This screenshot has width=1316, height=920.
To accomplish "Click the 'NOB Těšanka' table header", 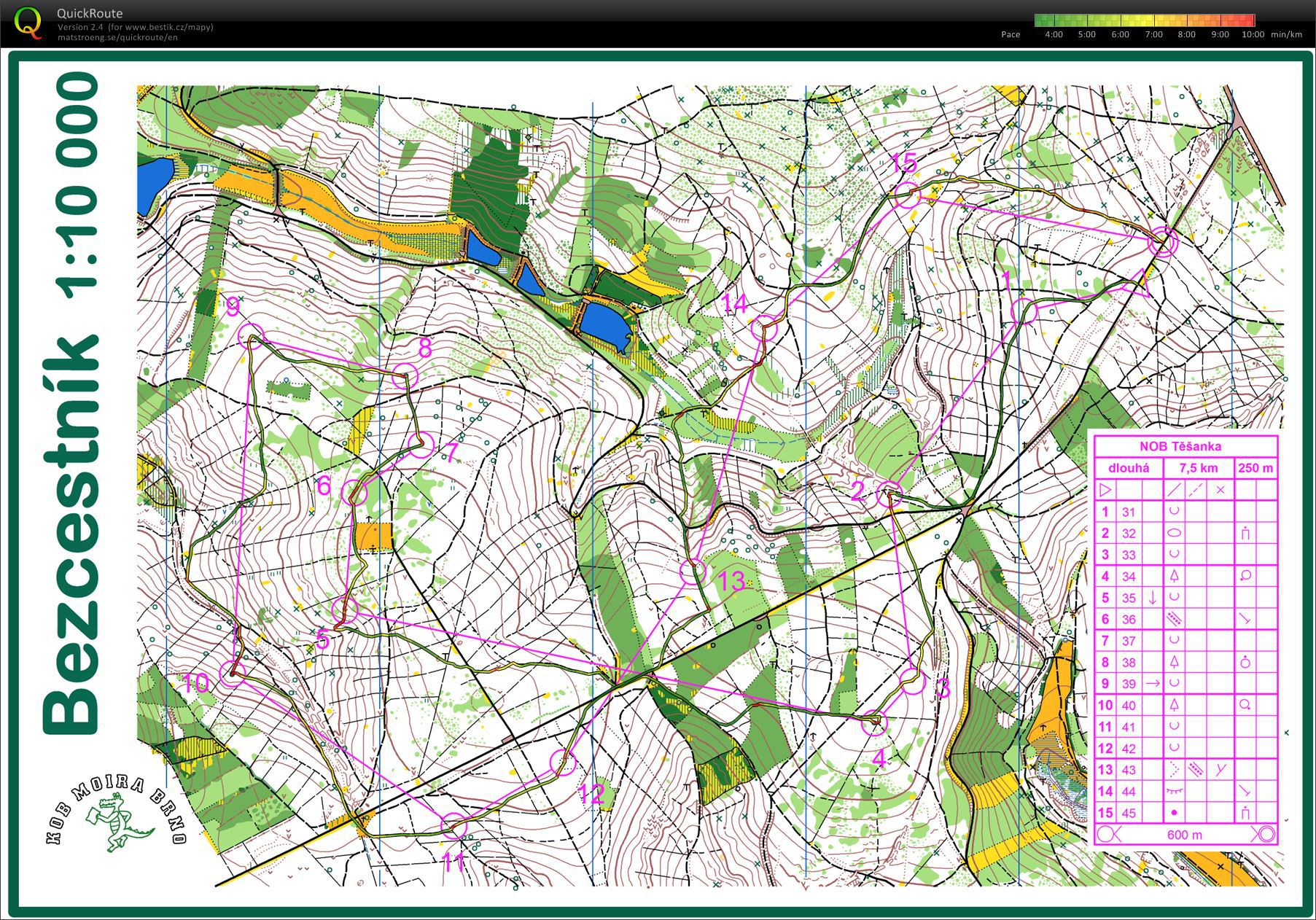I will click(x=1180, y=446).
